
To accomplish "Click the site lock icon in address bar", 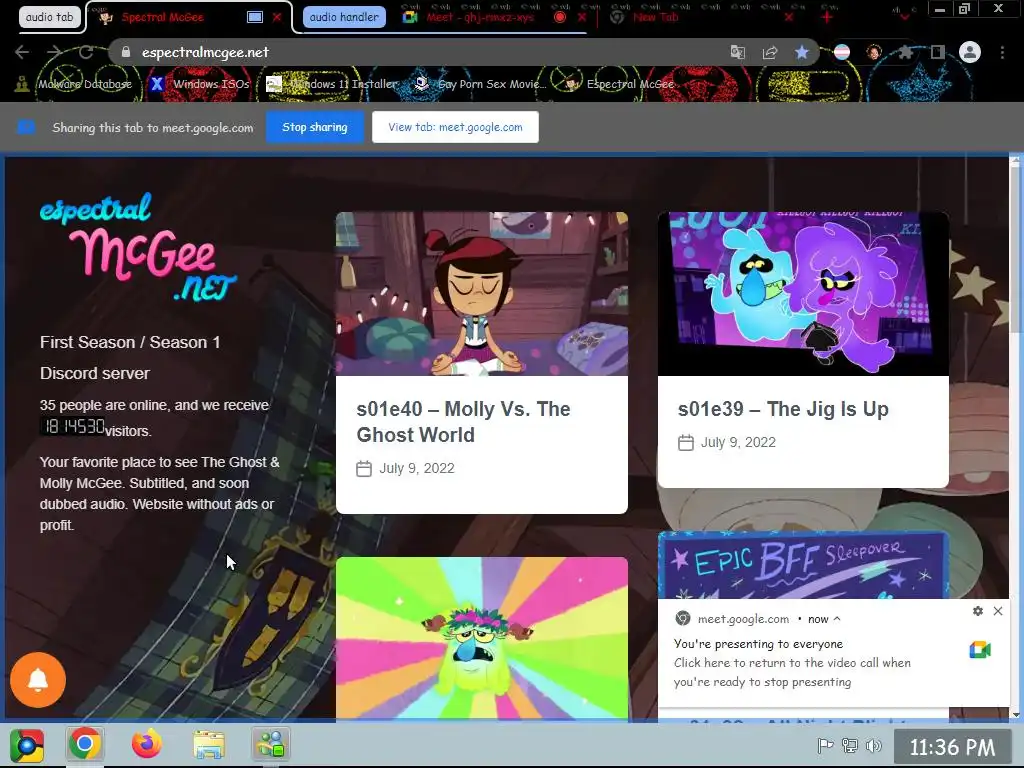I will (126, 52).
